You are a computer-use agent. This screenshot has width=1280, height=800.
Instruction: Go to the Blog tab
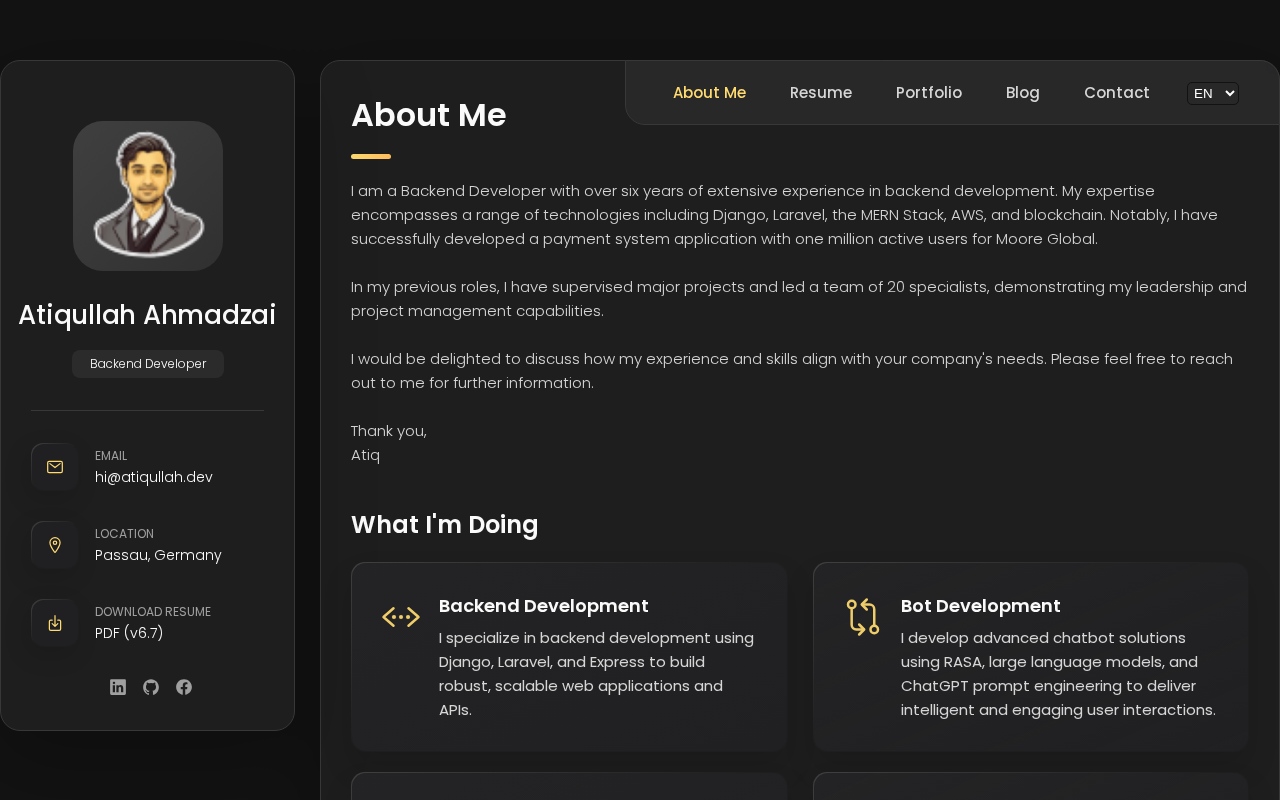[1023, 93]
